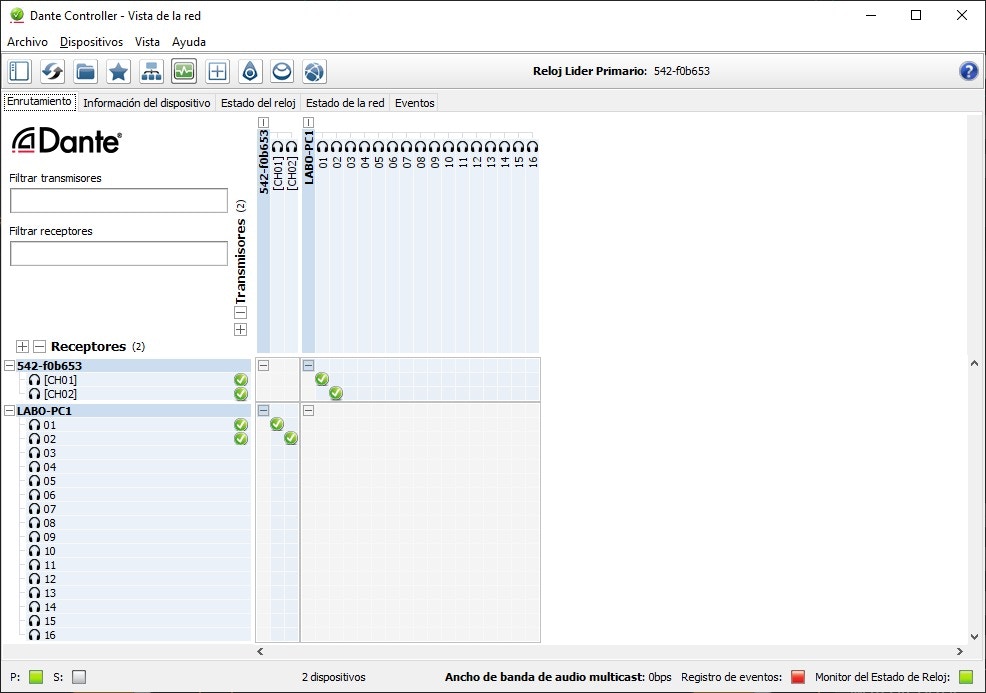This screenshot has width=986, height=693.
Task: Click the globe network toolbar icon
Action: click(x=314, y=72)
